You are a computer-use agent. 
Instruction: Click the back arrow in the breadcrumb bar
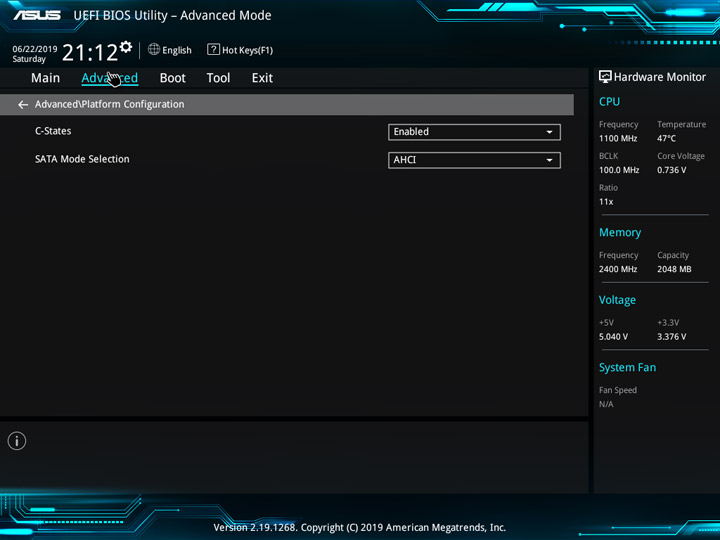23,105
